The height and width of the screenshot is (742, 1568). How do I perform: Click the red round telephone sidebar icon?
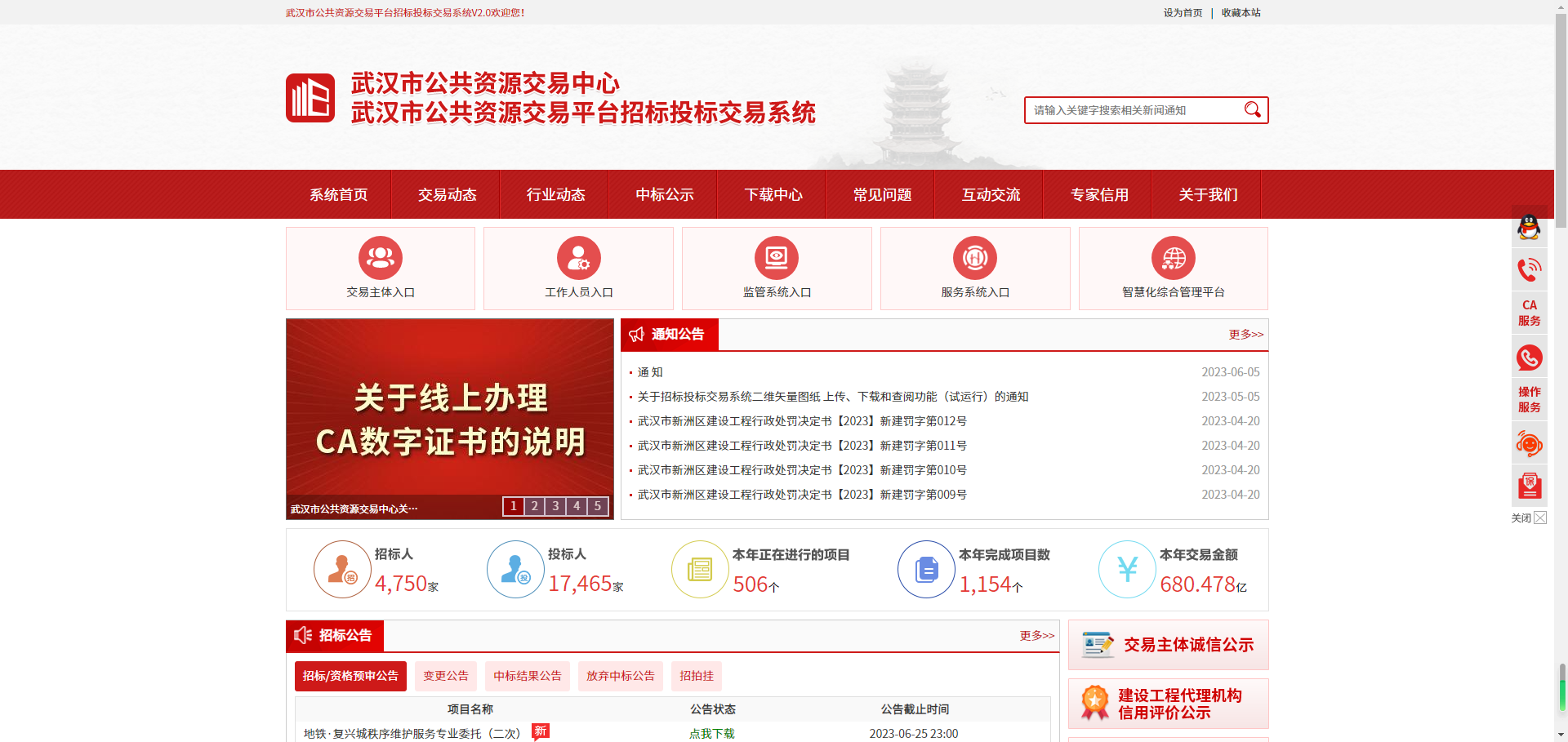click(1529, 357)
